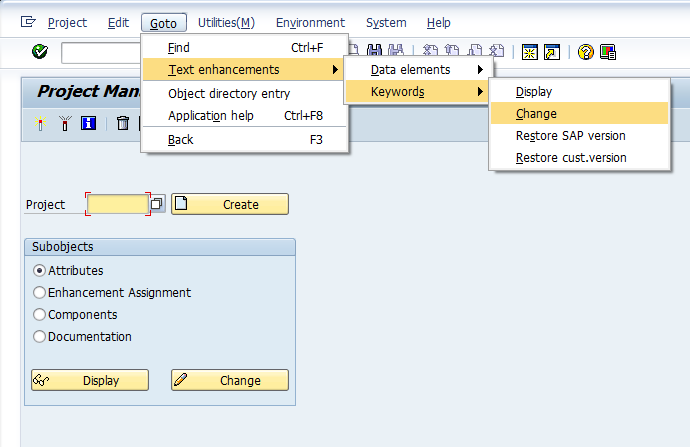
Task: Choose Application help menu entry
Action: click(x=245, y=115)
